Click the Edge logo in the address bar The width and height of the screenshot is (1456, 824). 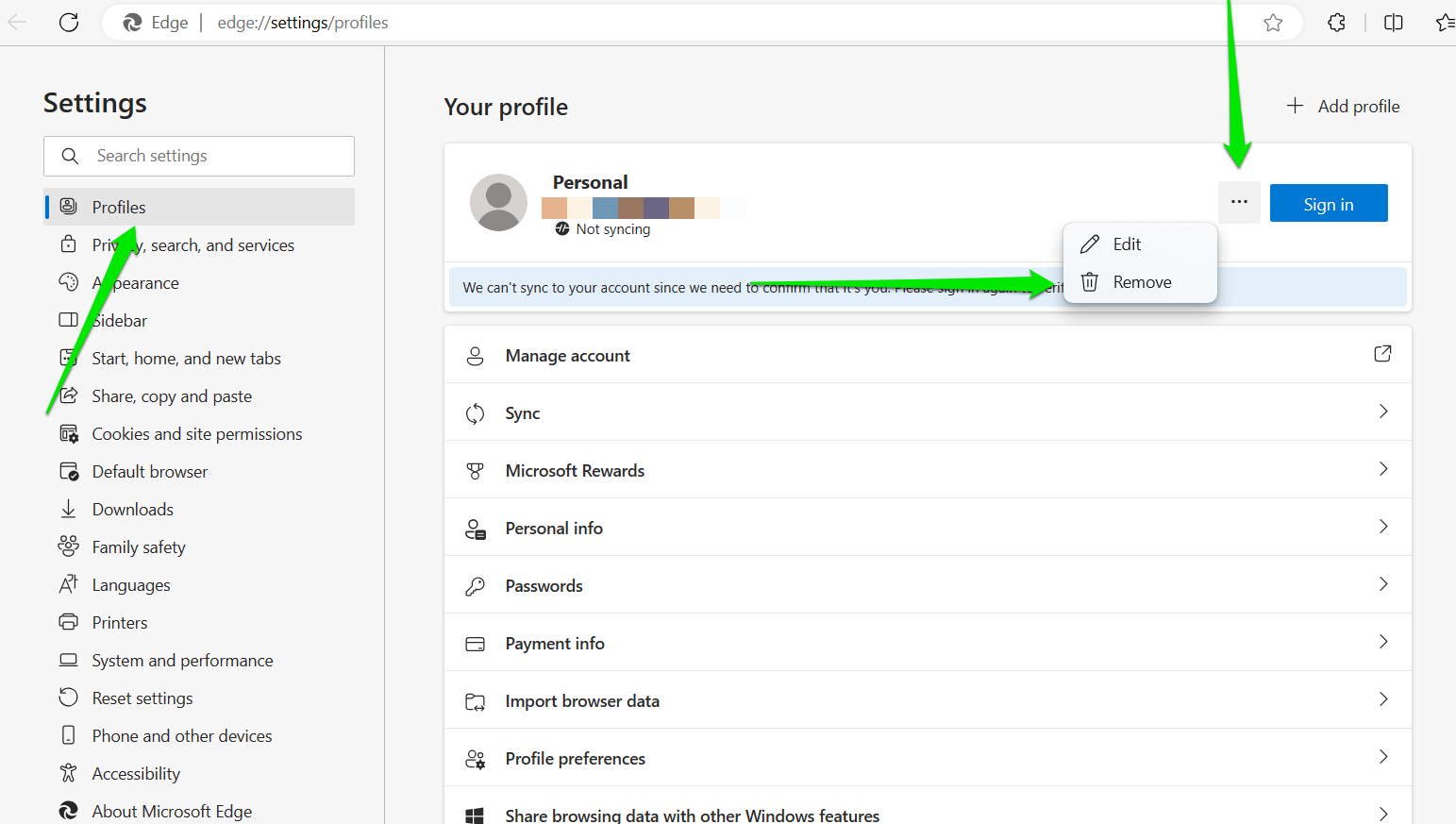click(133, 23)
